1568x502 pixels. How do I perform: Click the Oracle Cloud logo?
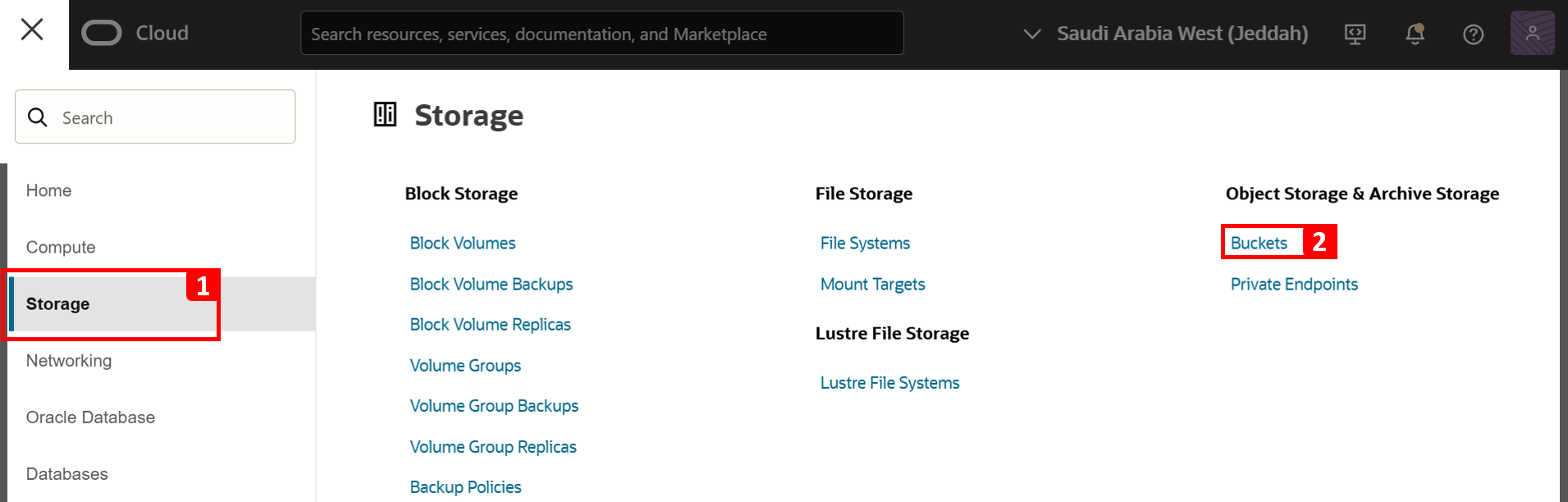coord(102,33)
